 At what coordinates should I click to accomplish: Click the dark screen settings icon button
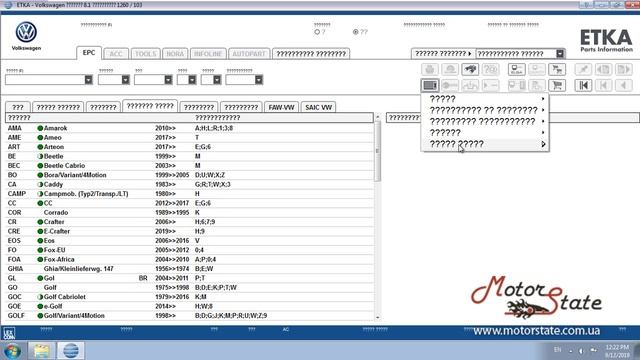[x=429, y=85]
